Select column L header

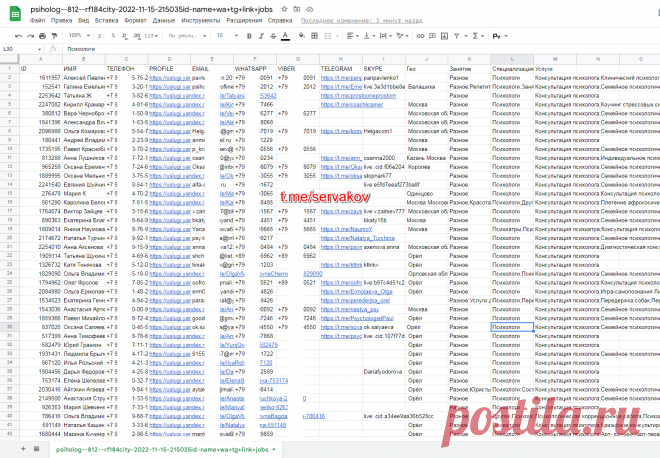coord(512,59)
